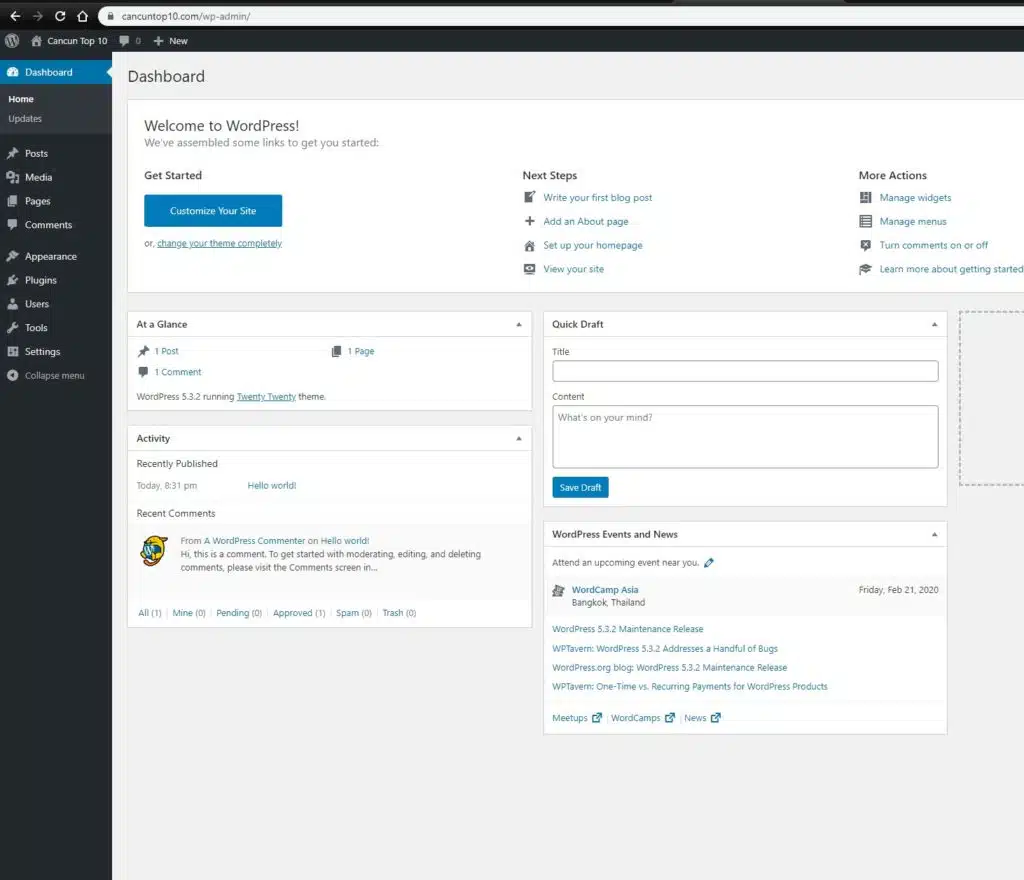The width and height of the screenshot is (1024, 880).
Task: Reload the page with the refresh icon
Action: point(60,16)
